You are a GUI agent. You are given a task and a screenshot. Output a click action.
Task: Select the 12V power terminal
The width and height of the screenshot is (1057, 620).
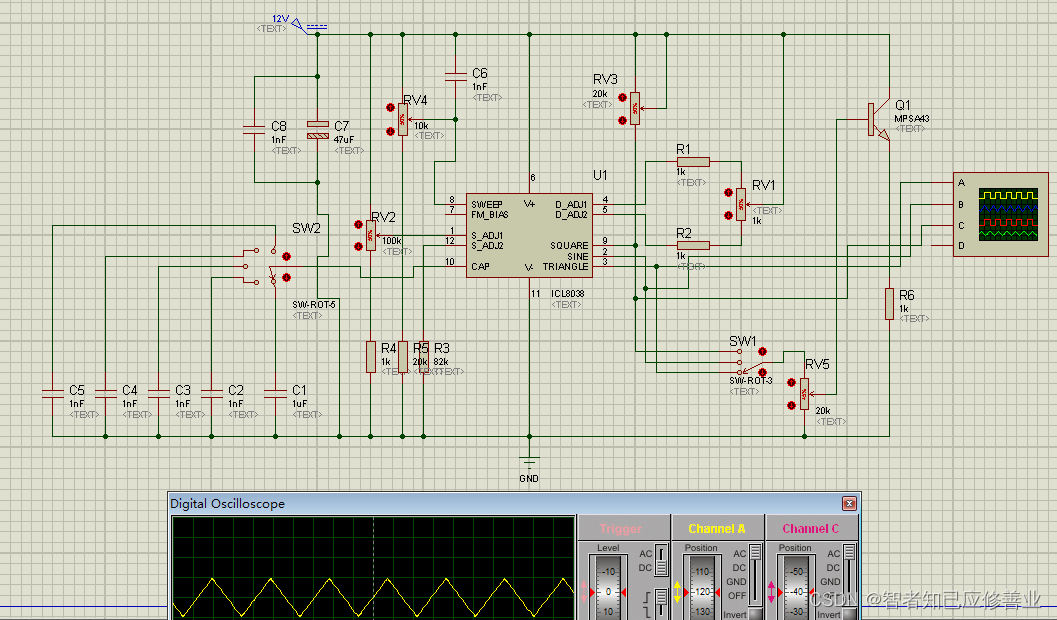[310, 26]
